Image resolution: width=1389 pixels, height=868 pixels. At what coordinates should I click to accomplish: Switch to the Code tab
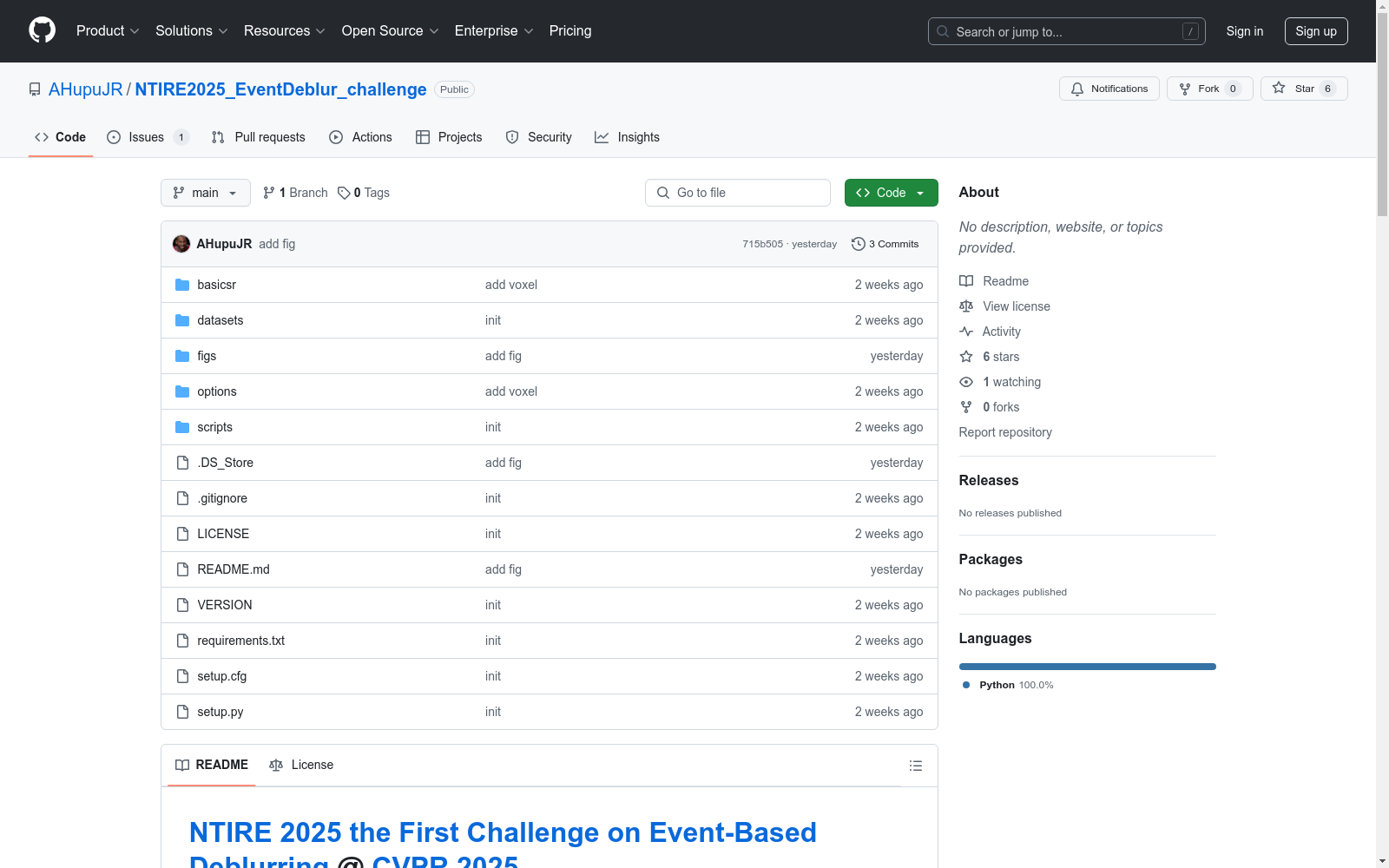click(x=61, y=137)
